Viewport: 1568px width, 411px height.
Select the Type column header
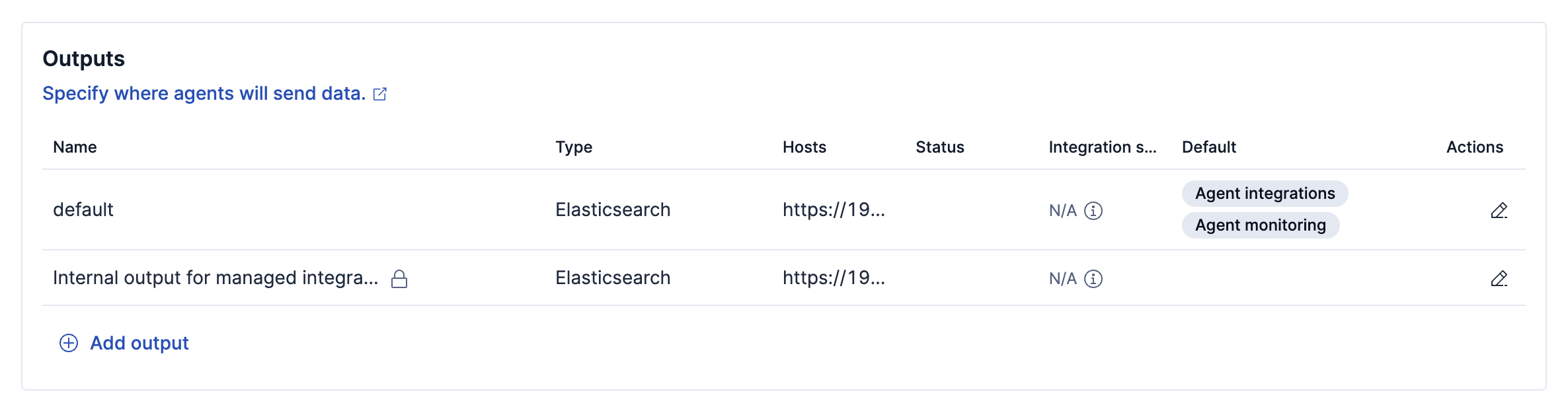point(574,147)
